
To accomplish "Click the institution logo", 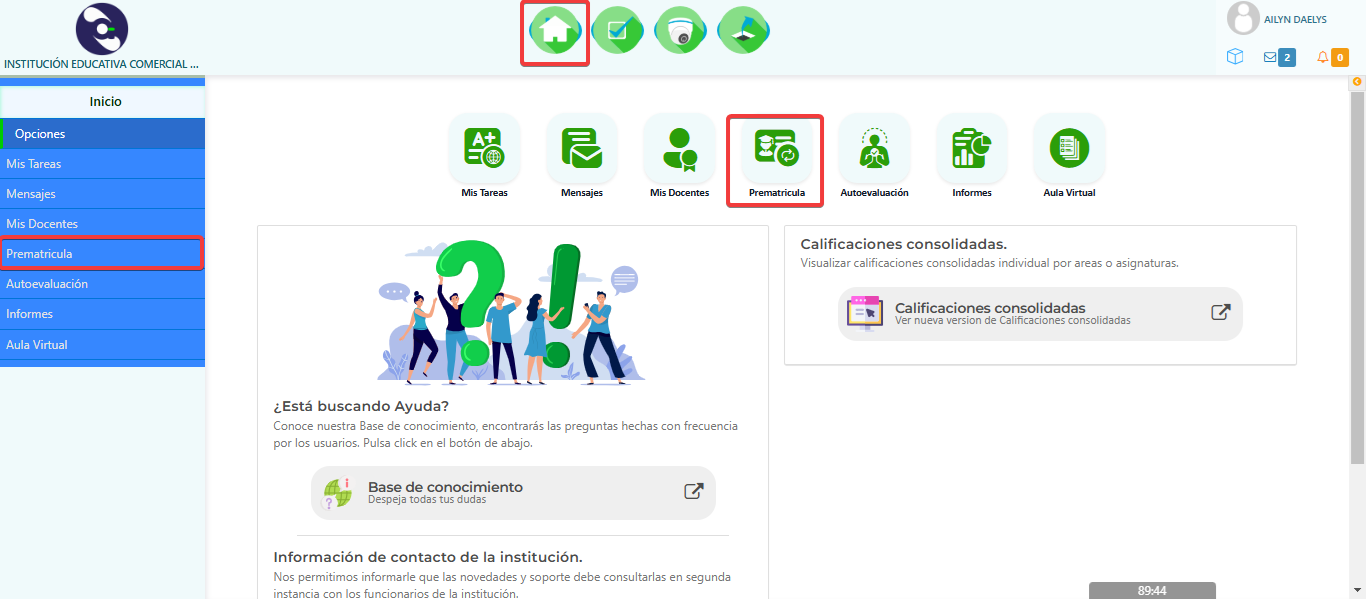I will (102, 29).
